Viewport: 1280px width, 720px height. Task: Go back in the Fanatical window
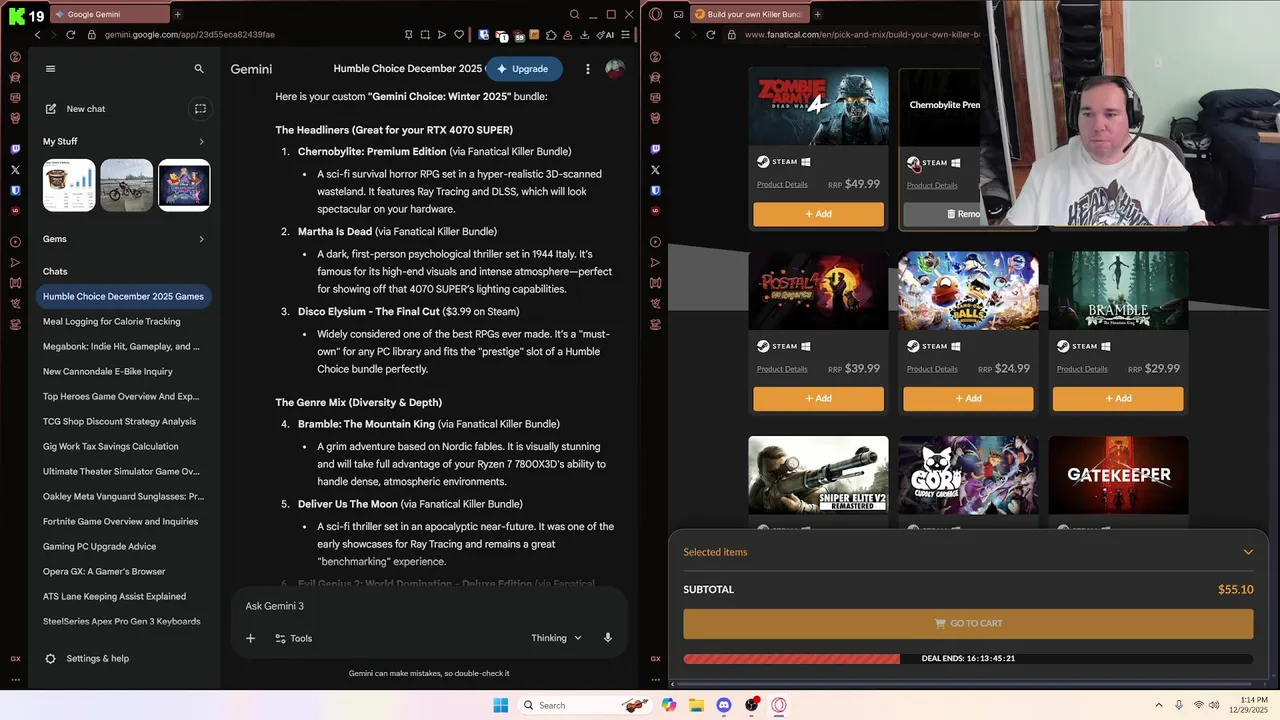point(678,34)
